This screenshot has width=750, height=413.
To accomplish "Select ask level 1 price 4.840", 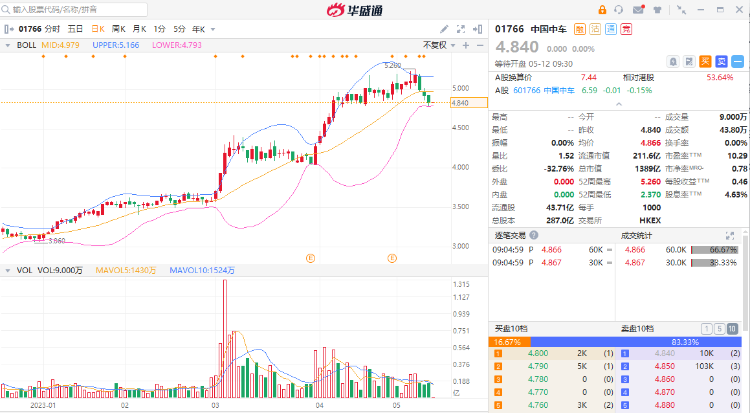I will pos(665,353).
